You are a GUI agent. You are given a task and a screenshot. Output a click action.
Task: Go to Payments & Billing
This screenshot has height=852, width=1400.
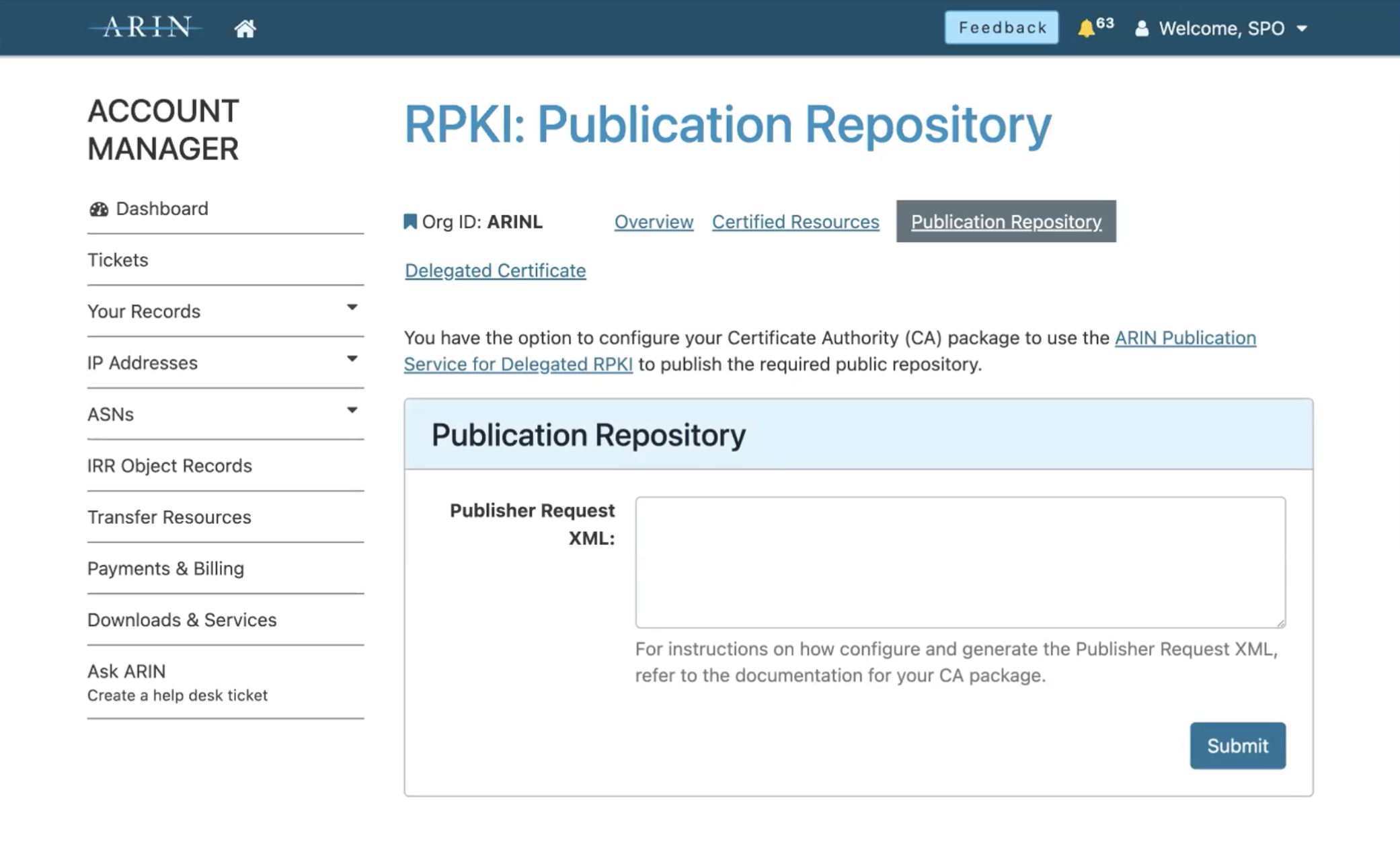165,569
